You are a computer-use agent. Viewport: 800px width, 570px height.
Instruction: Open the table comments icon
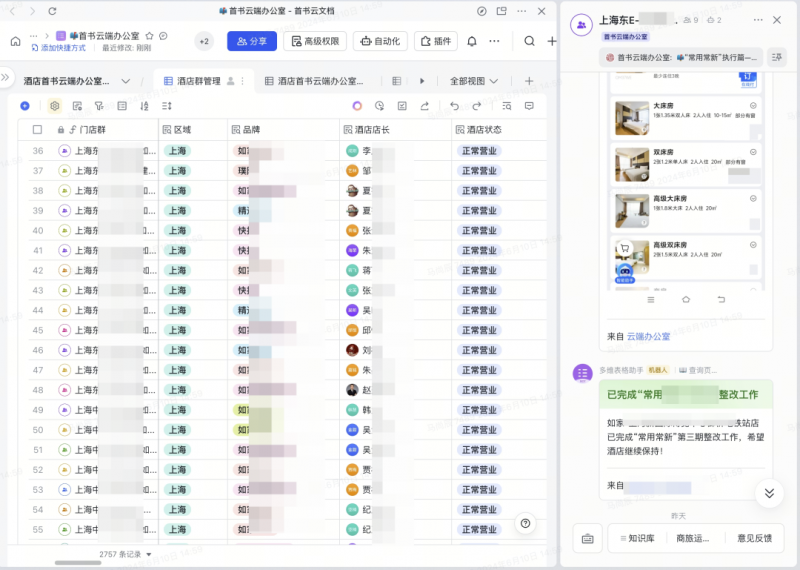(x=529, y=106)
